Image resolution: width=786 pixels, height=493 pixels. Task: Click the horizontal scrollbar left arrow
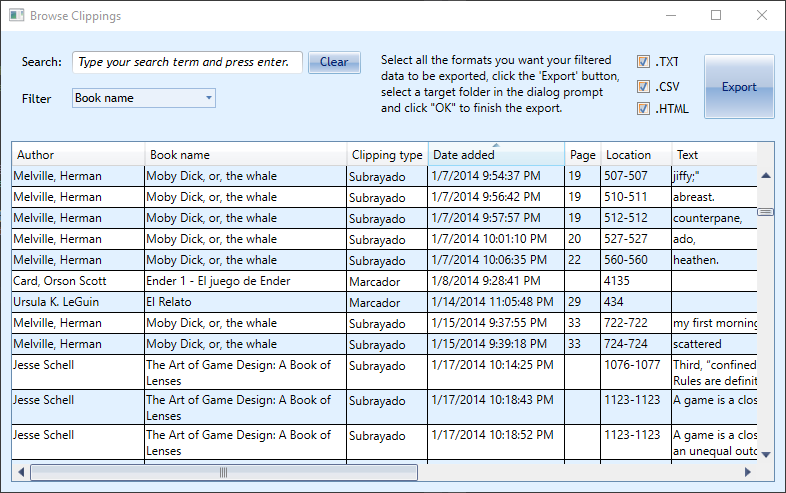(21, 472)
